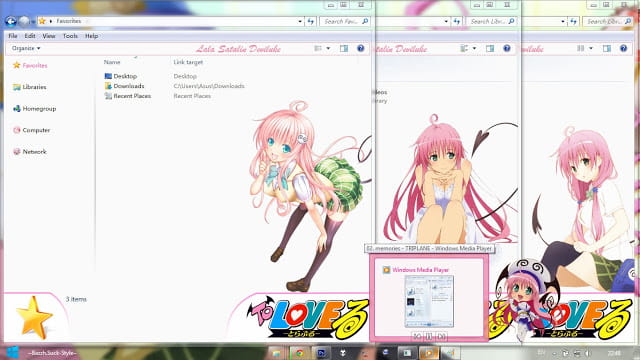Select the Downloads item in the file list
The width and height of the screenshot is (640, 360).
124,86
